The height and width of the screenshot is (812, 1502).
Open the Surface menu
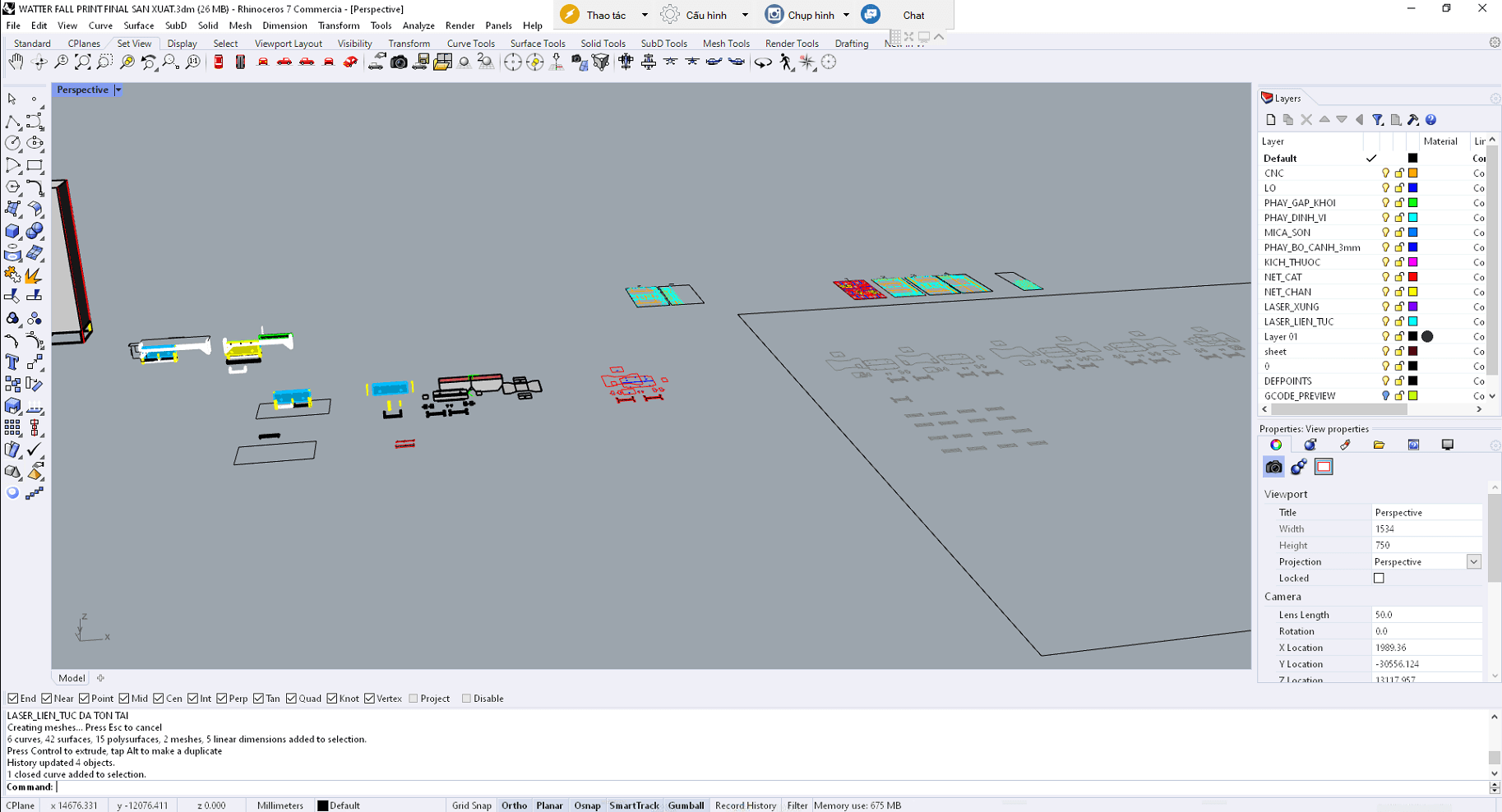[139, 25]
